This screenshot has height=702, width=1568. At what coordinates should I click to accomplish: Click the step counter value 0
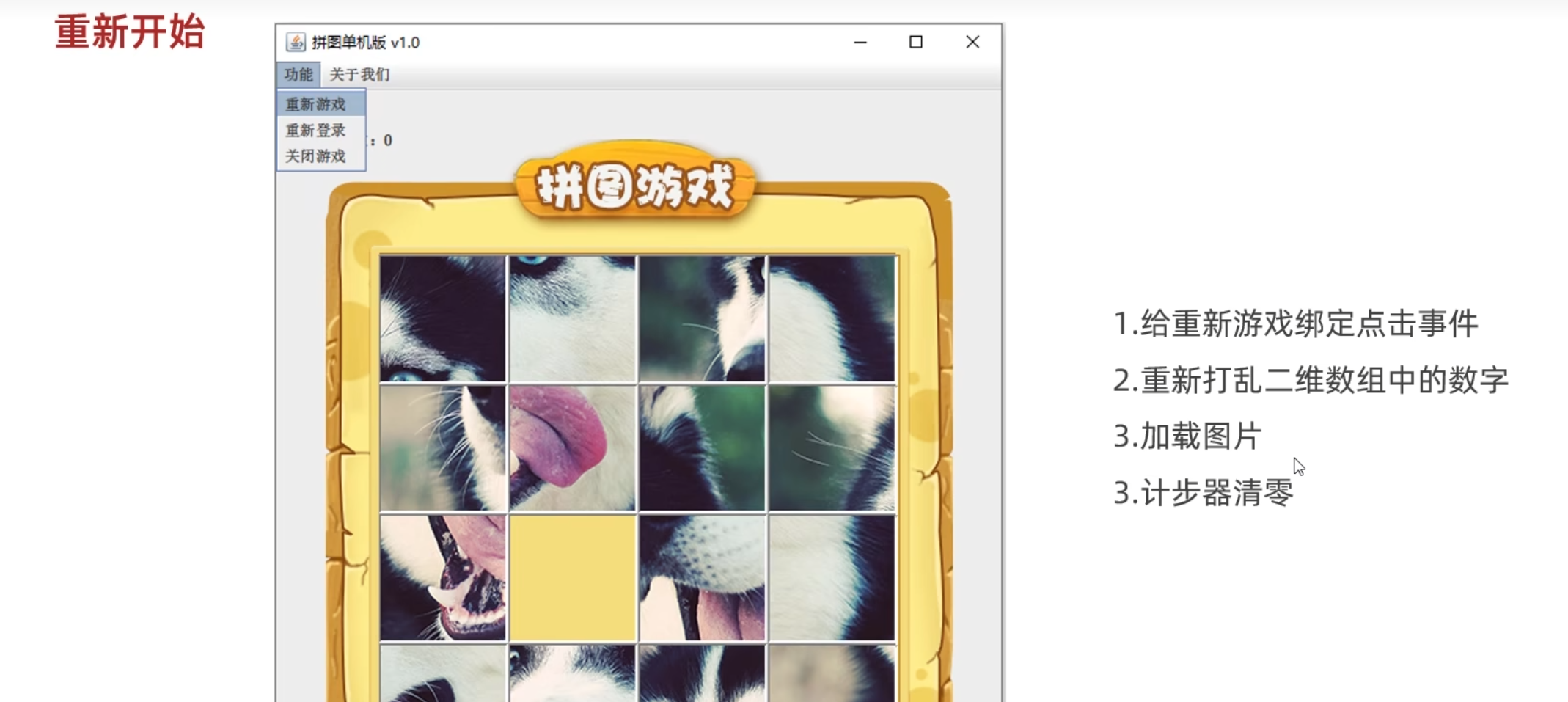(x=388, y=140)
